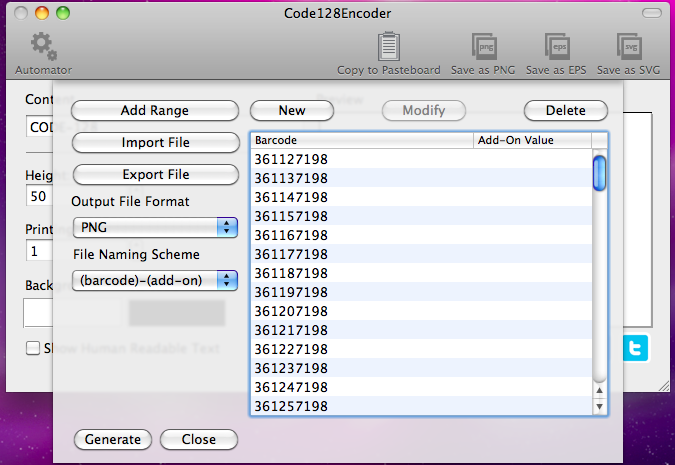Open the Output File Format dropdown
Image resolution: width=675 pixels, height=465 pixels.
[x=155, y=227]
